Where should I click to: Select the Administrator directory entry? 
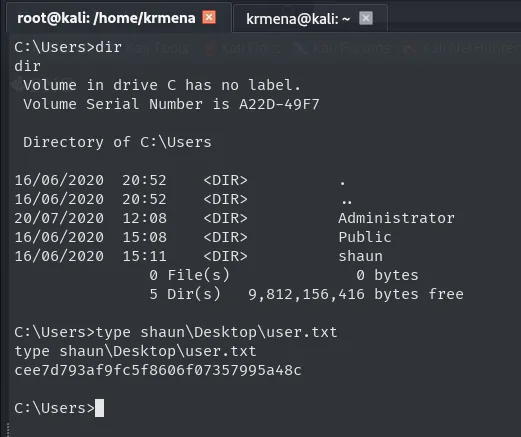[x=396, y=218]
